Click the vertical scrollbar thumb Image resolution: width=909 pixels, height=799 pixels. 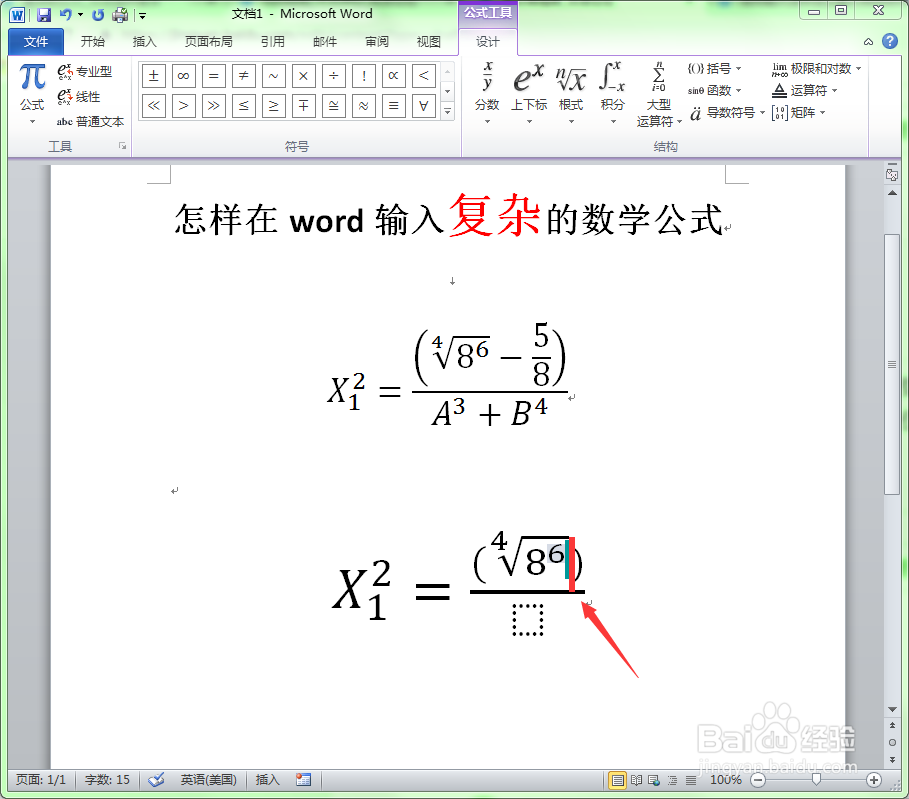tap(892, 364)
